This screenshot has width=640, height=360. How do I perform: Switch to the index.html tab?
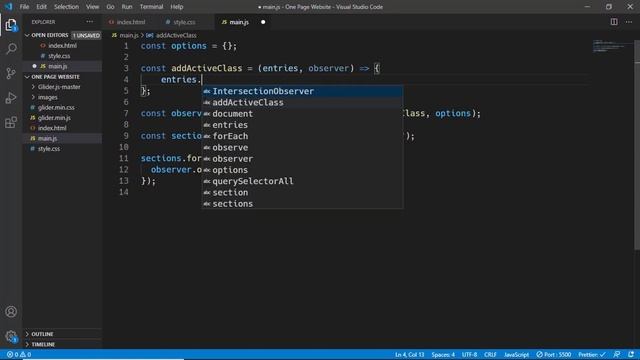[131, 22]
